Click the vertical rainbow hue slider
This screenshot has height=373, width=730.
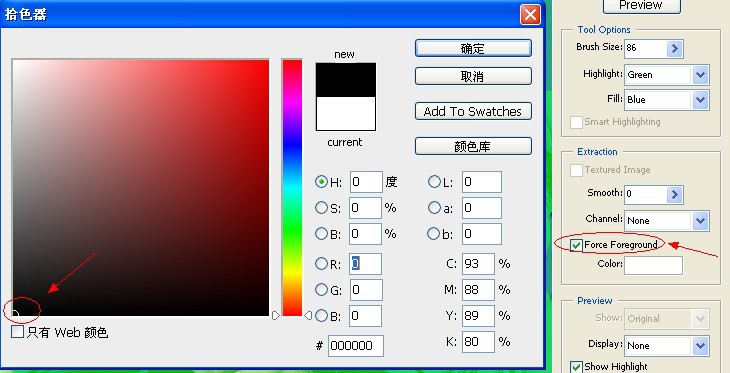click(x=292, y=188)
